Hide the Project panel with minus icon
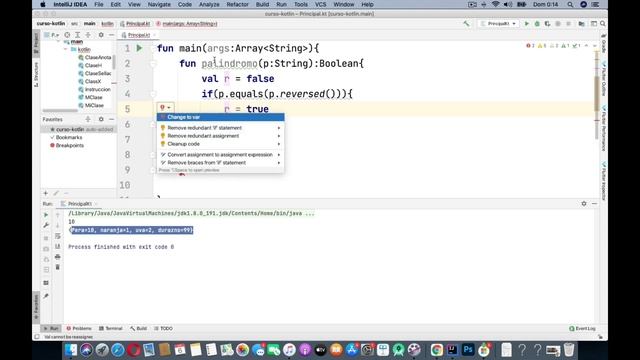The width and height of the screenshot is (640, 360). pos(111,35)
